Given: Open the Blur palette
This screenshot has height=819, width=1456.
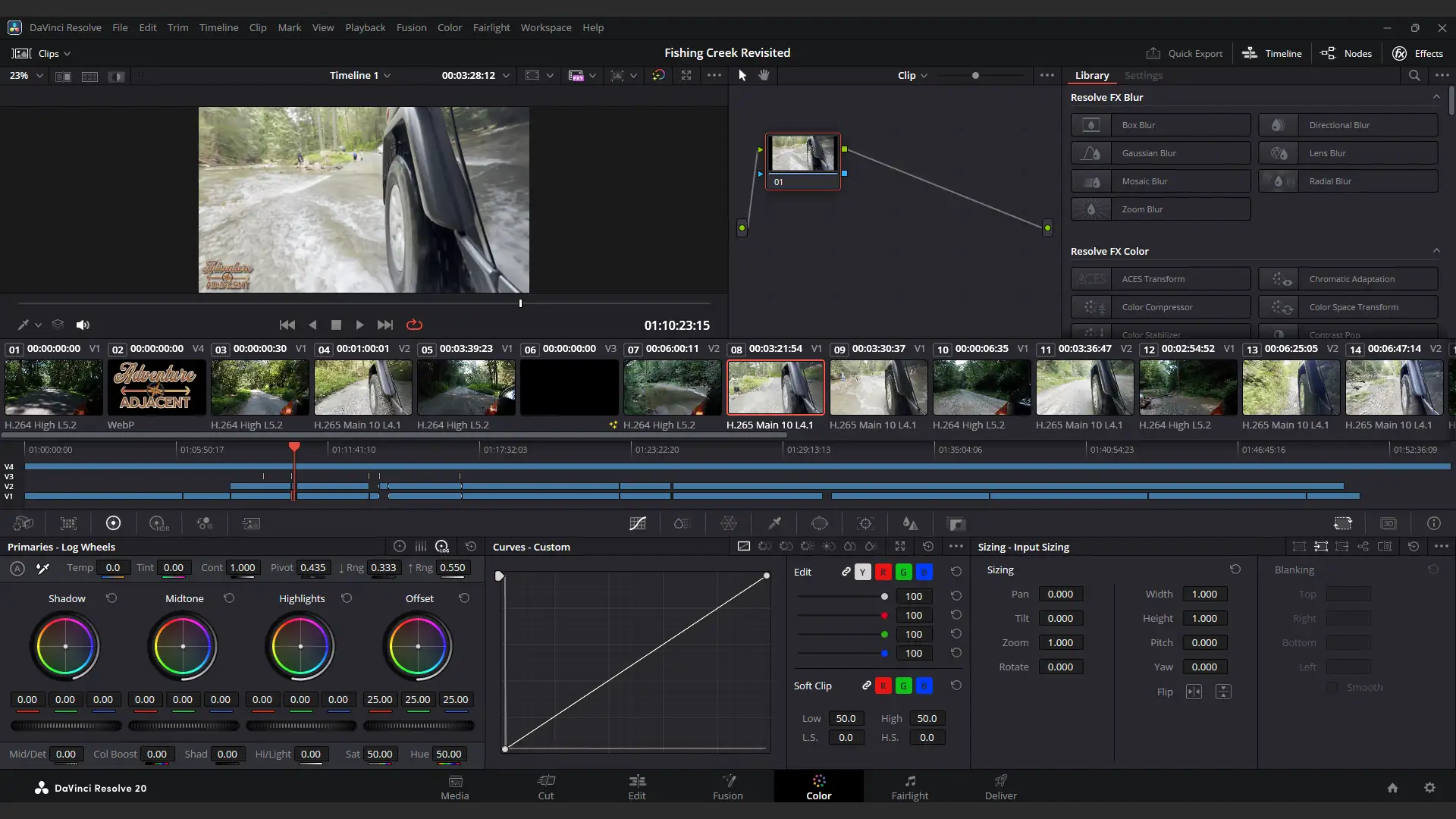Looking at the screenshot, I should [911, 523].
